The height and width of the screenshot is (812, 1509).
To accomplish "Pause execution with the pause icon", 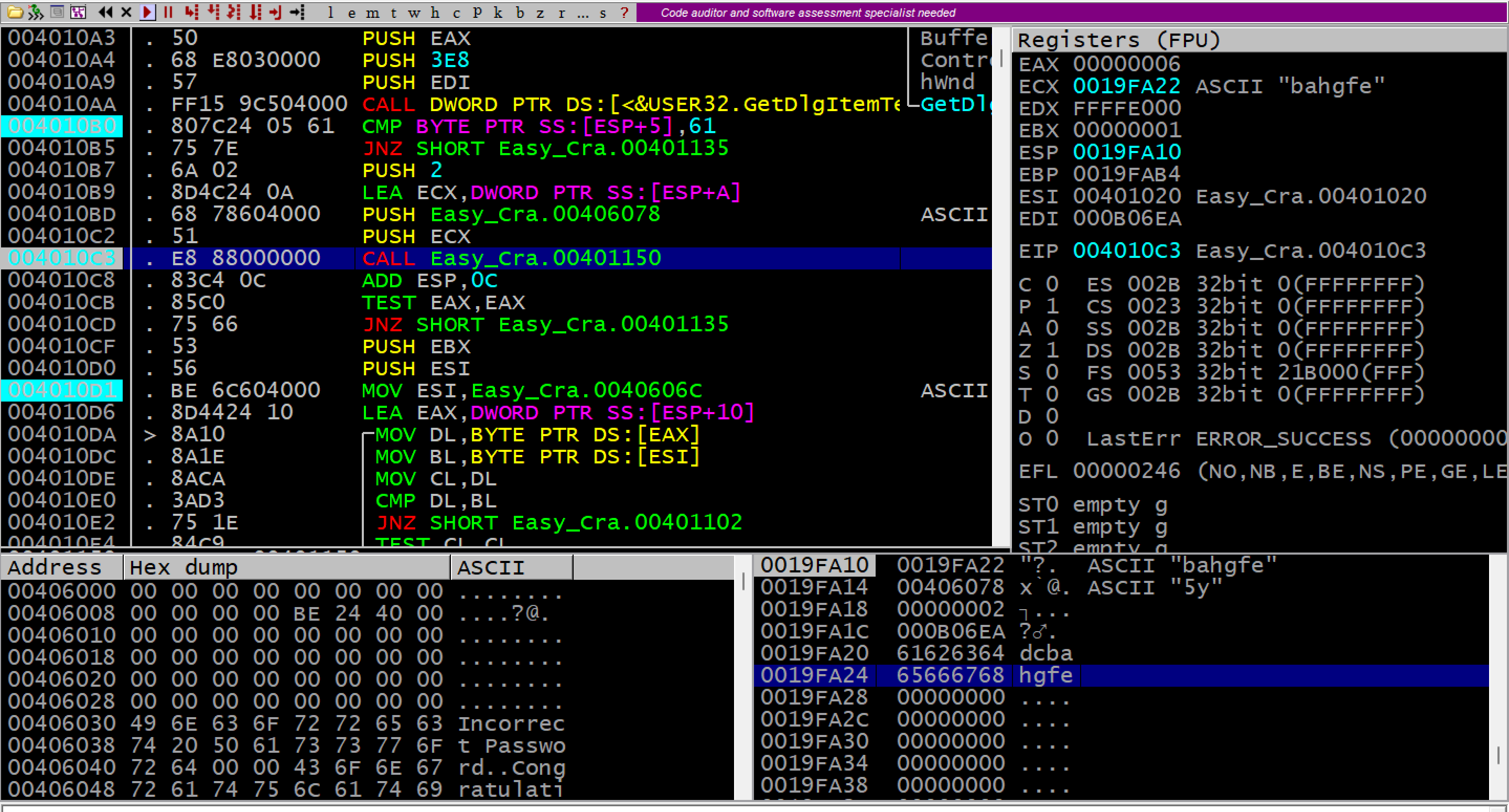I will pos(168,12).
